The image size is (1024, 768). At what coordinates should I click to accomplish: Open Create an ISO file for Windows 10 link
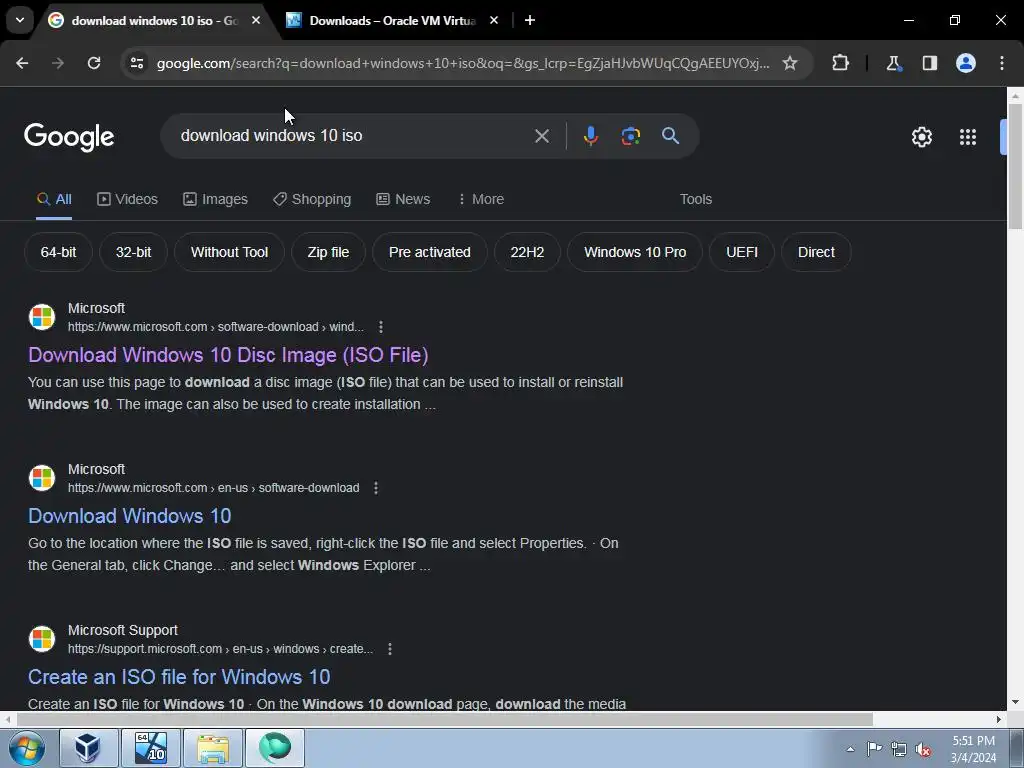coord(179,677)
